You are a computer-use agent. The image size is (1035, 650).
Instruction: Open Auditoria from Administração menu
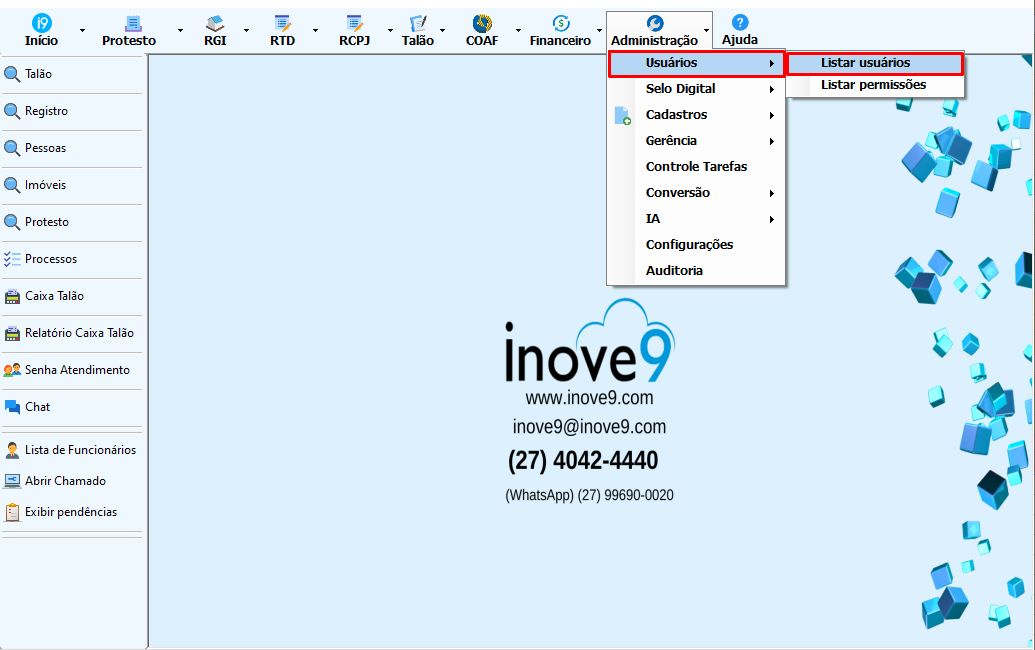point(674,271)
